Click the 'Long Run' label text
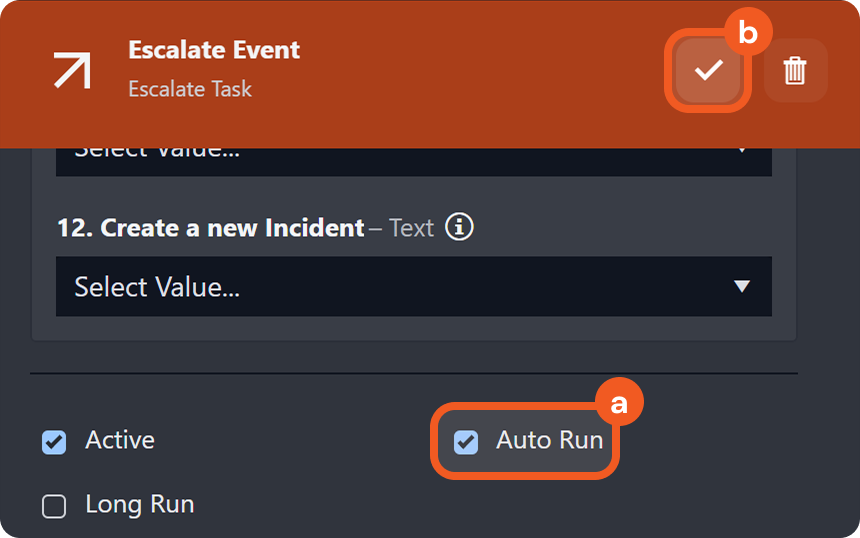The width and height of the screenshot is (860, 538). [x=139, y=504]
